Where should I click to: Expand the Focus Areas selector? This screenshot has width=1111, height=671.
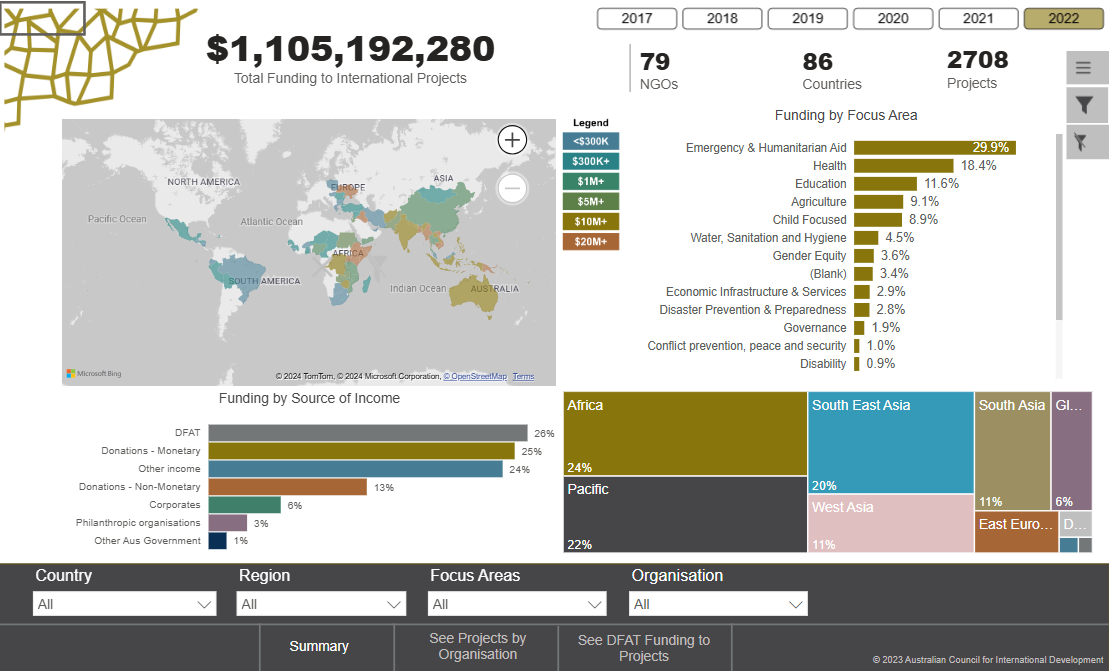point(516,603)
